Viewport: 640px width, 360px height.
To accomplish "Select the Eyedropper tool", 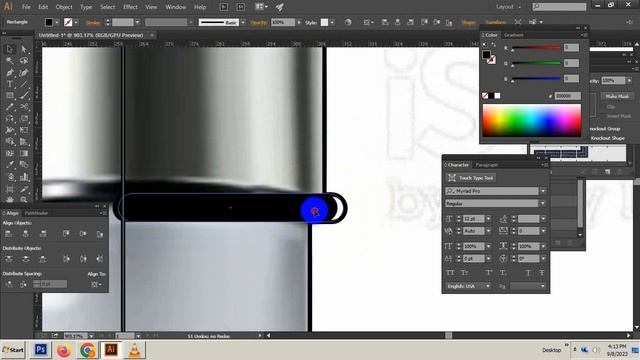I will 10,165.
